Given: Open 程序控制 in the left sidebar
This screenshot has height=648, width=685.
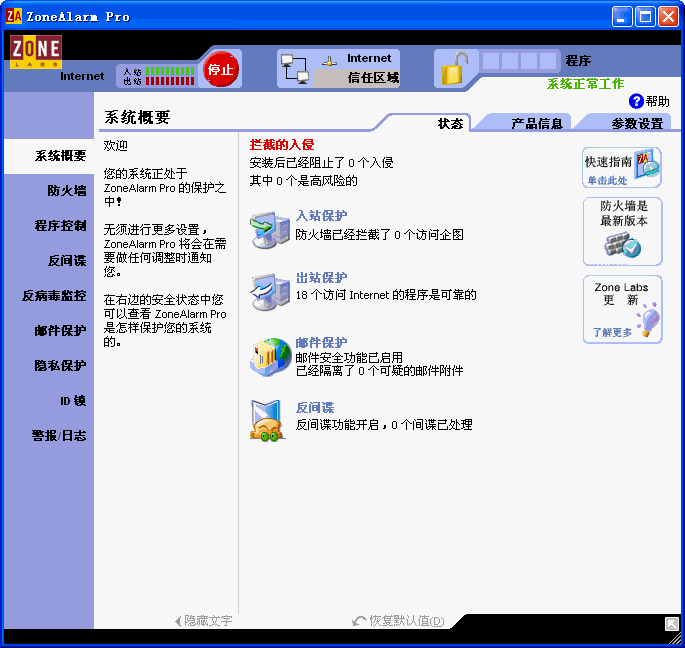Looking at the screenshot, I should [60, 226].
